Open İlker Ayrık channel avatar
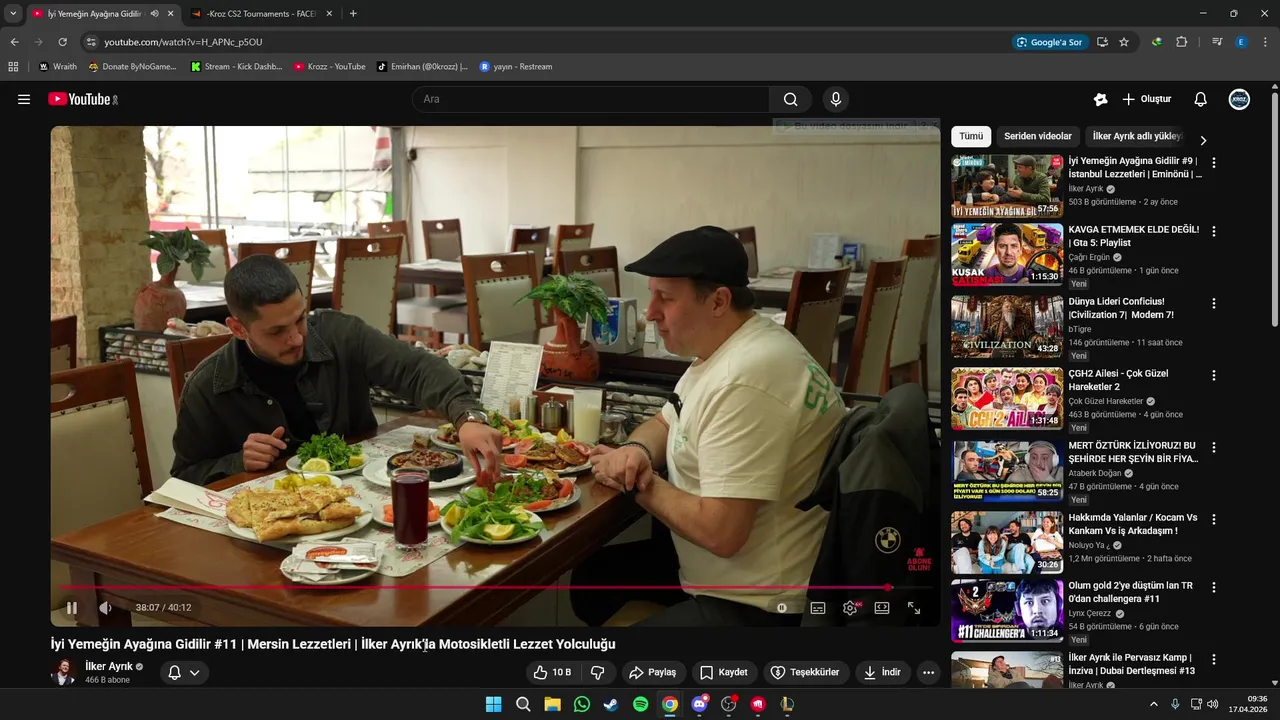The width and height of the screenshot is (1280, 720). point(64,672)
